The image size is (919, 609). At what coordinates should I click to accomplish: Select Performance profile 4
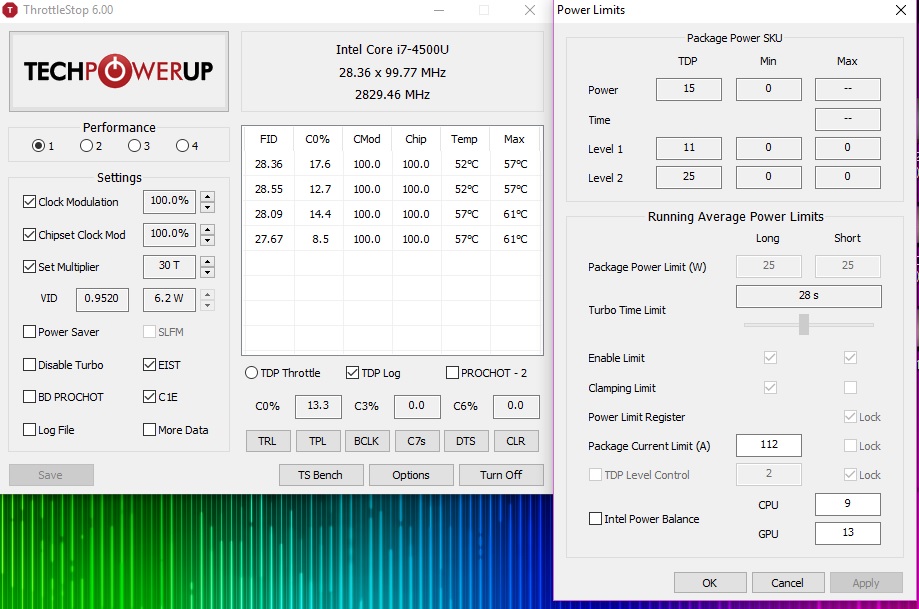coord(182,145)
